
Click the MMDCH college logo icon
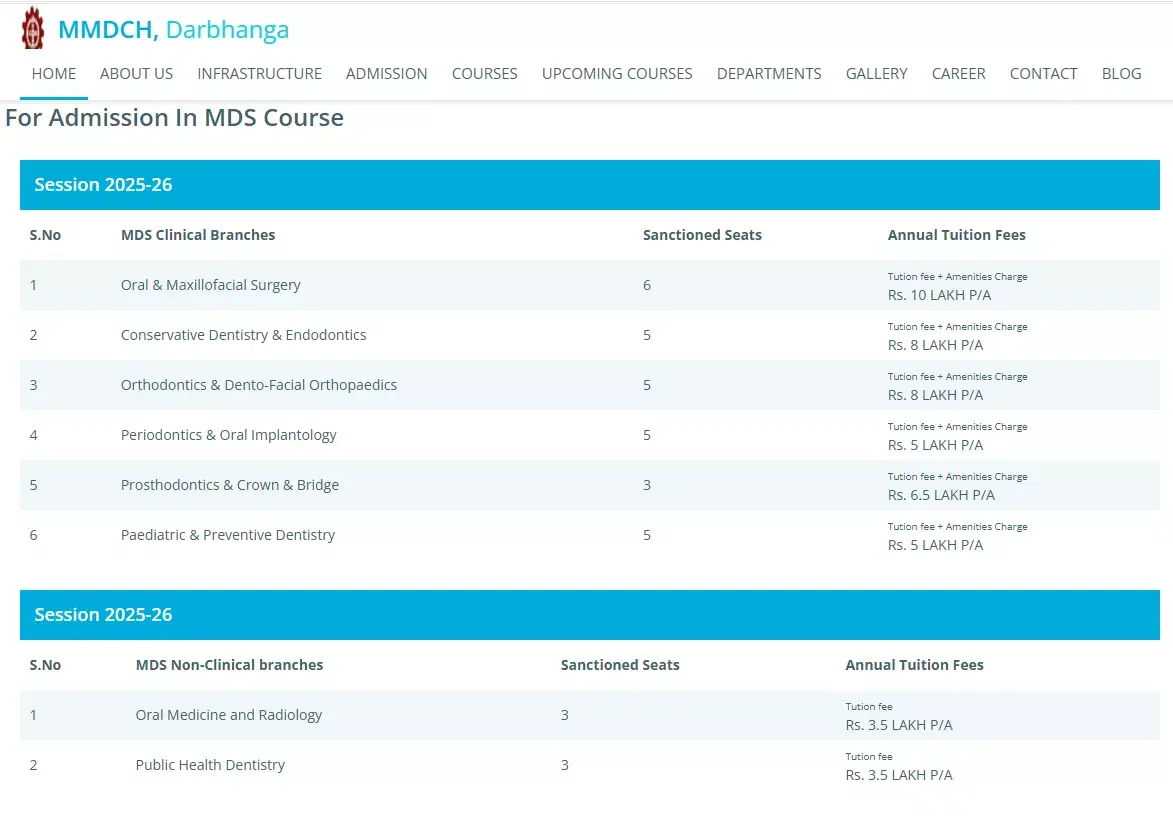[33, 29]
